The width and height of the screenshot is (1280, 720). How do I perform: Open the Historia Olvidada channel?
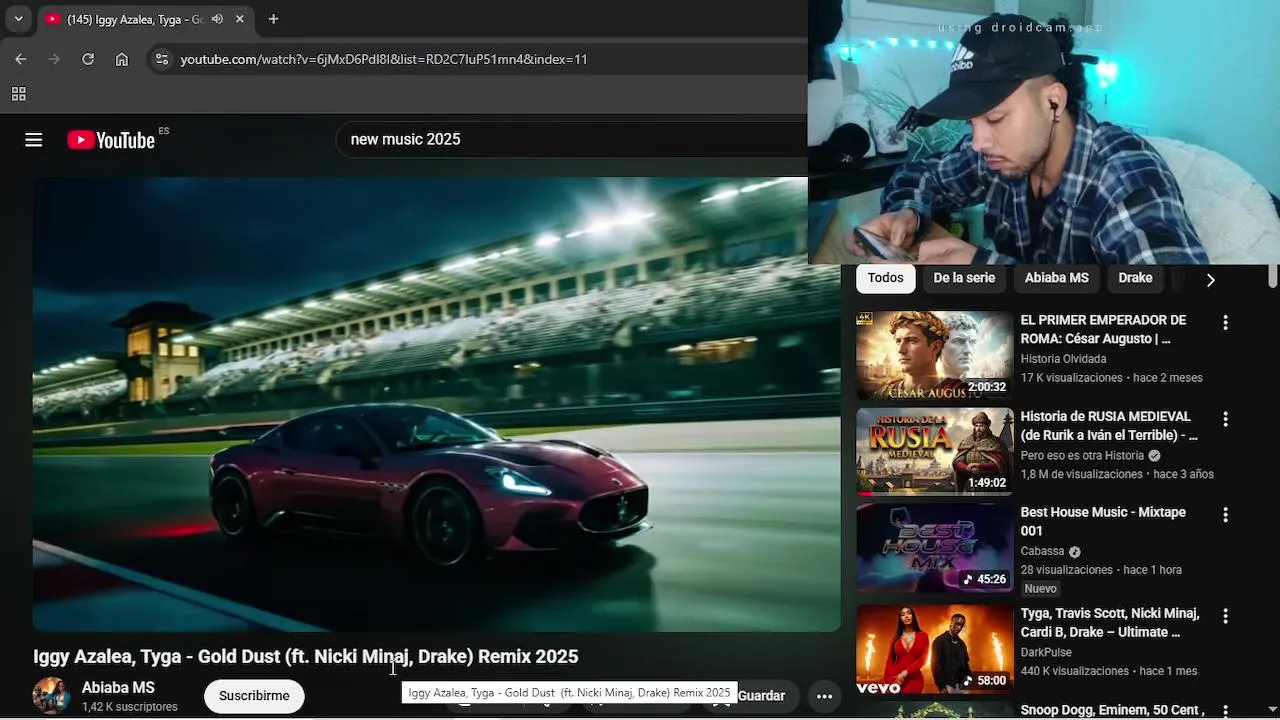tap(1063, 359)
